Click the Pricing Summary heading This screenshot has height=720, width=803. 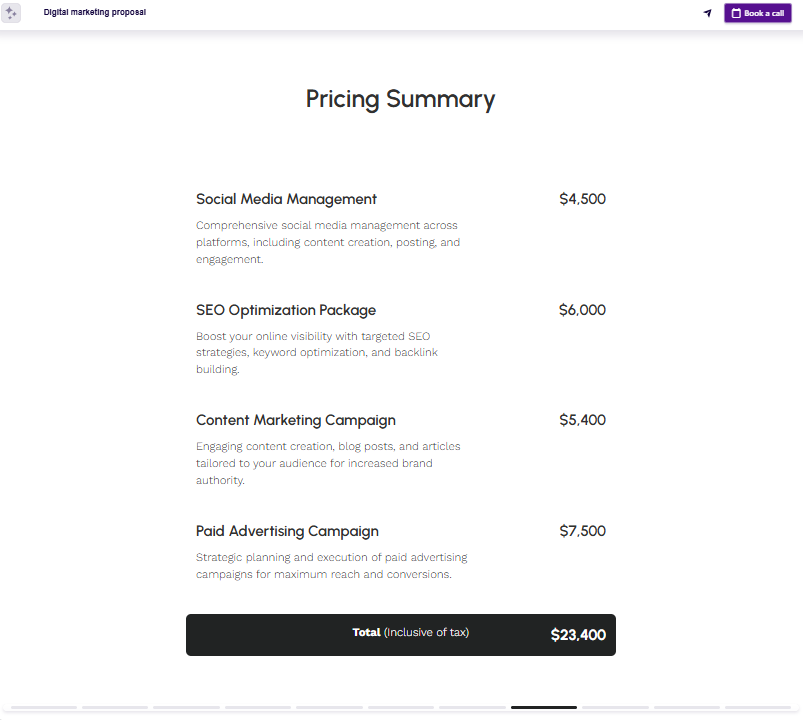400,99
